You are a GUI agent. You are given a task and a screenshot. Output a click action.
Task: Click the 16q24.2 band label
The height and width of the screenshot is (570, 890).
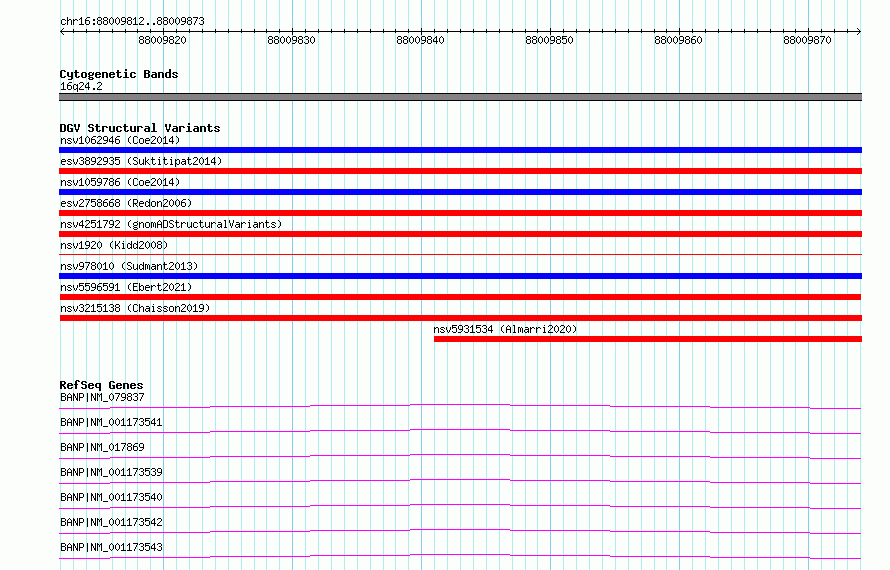pos(81,86)
